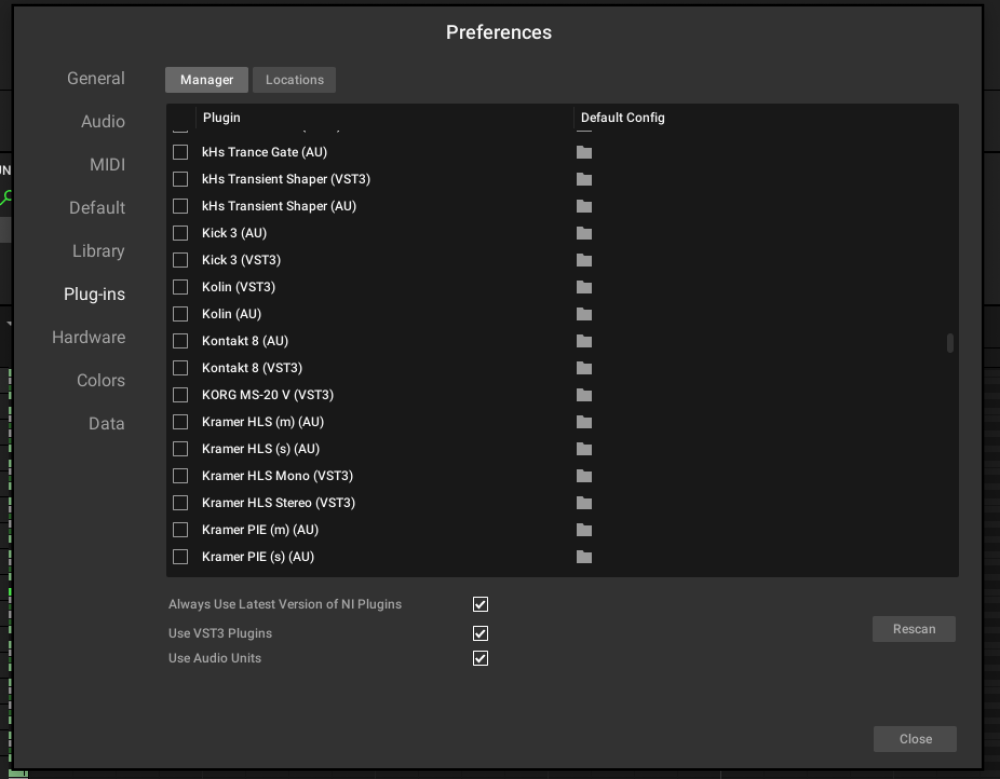
Task: Open folder icon for KORG MS-20 V
Action: 584,395
